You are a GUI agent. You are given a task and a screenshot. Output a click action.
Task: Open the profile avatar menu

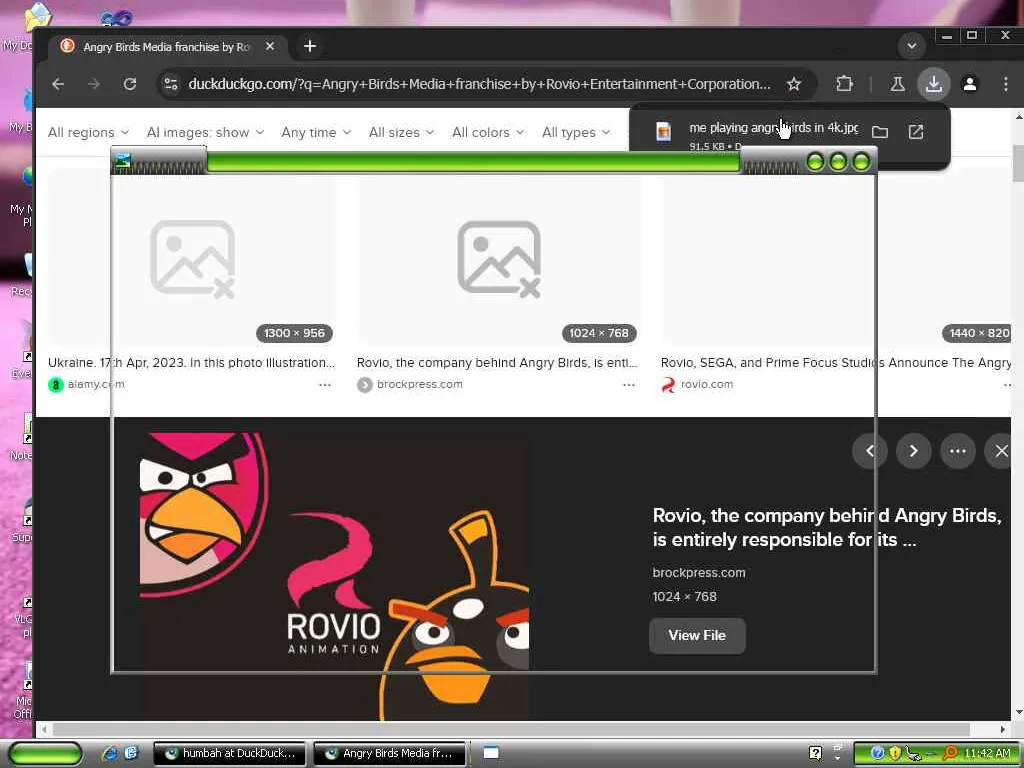coord(970,84)
